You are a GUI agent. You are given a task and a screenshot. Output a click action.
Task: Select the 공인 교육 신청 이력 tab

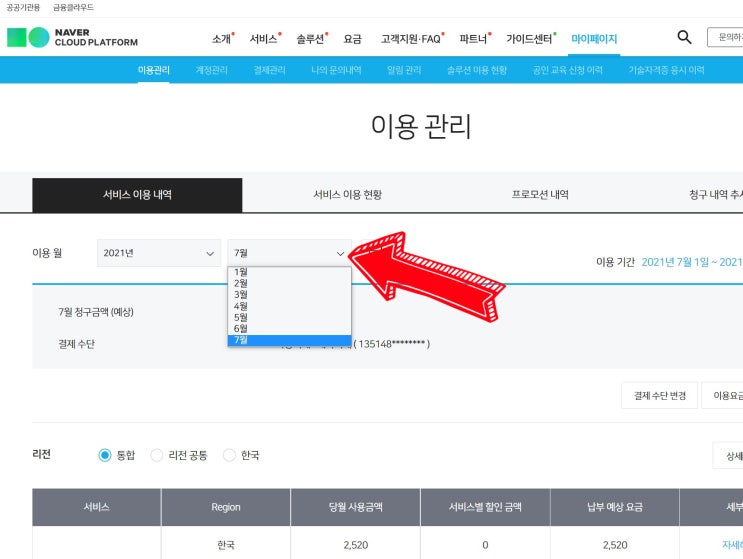[x=568, y=70]
